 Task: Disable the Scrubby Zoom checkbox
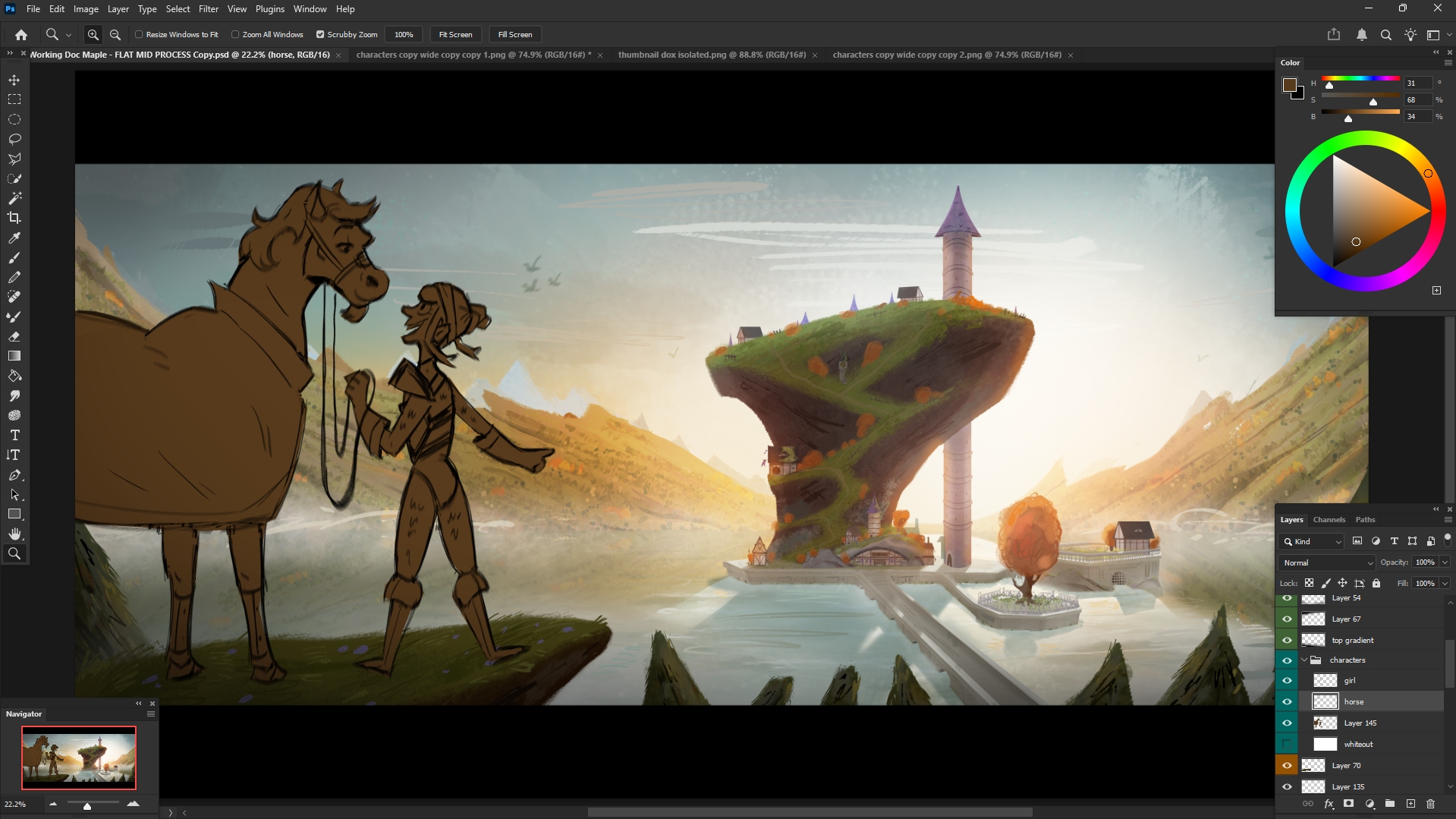(x=320, y=35)
